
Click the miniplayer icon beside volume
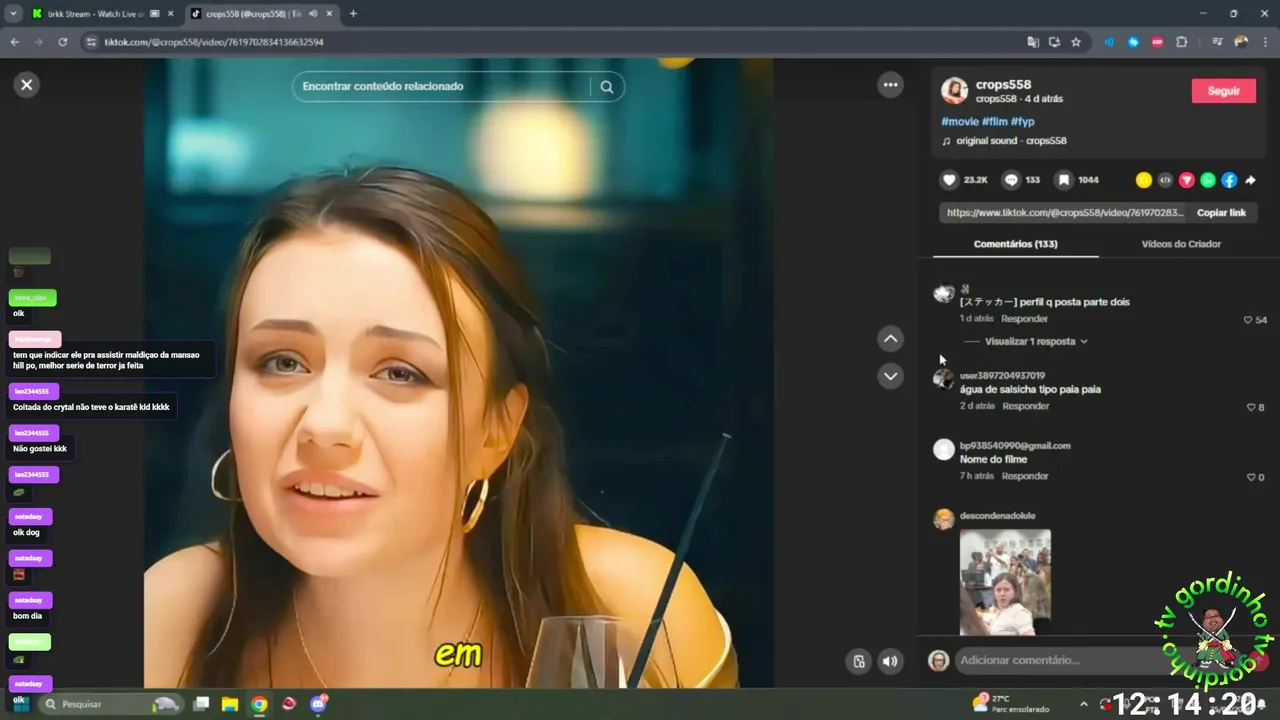pyautogui.click(x=858, y=661)
